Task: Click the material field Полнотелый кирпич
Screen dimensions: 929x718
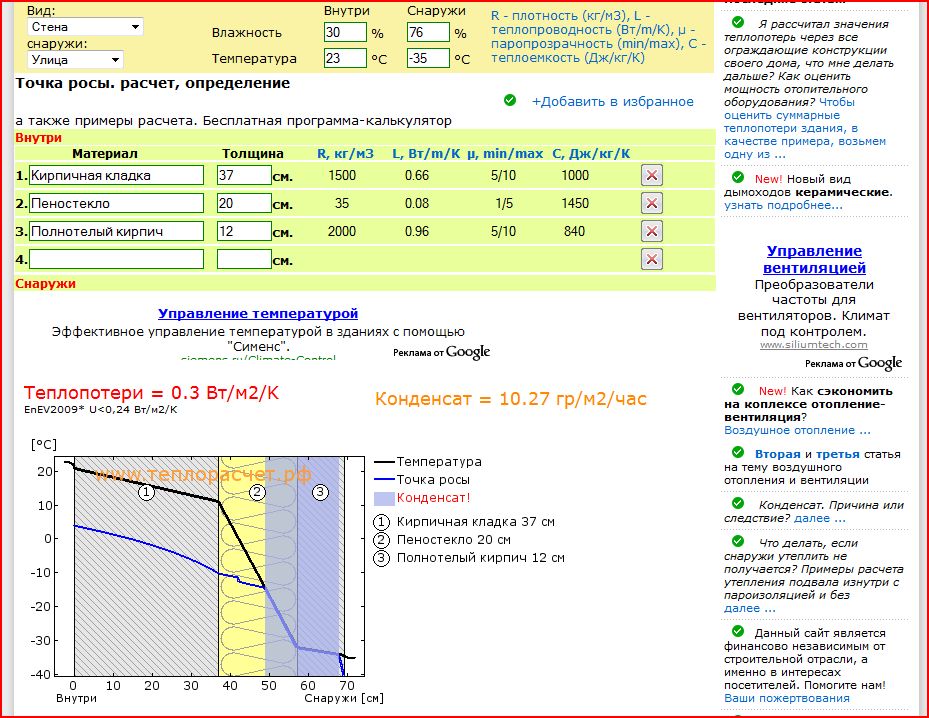Action: click(x=116, y=231)
